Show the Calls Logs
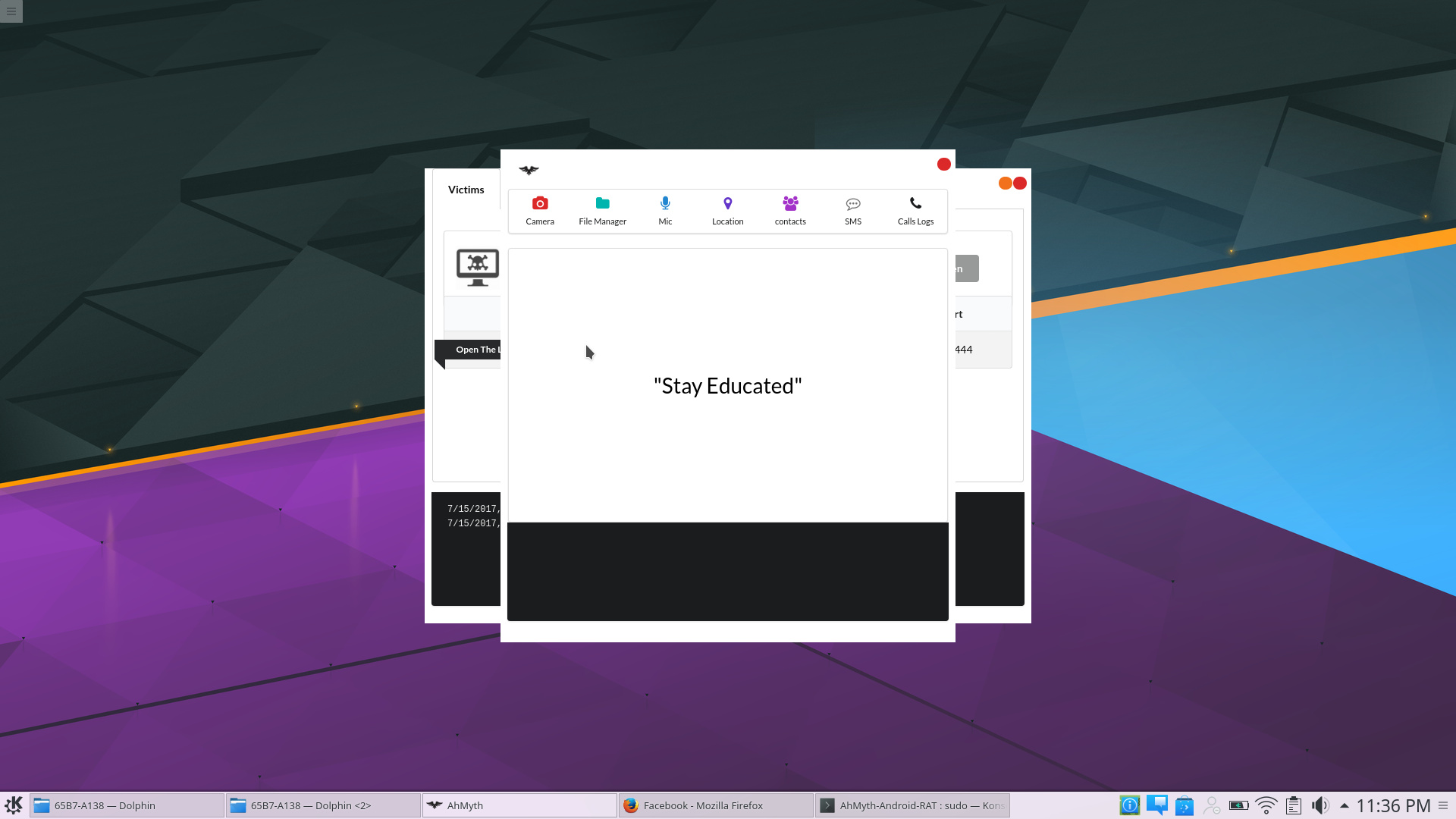Viewport: 1456px width, 819px height. [915, 210]
